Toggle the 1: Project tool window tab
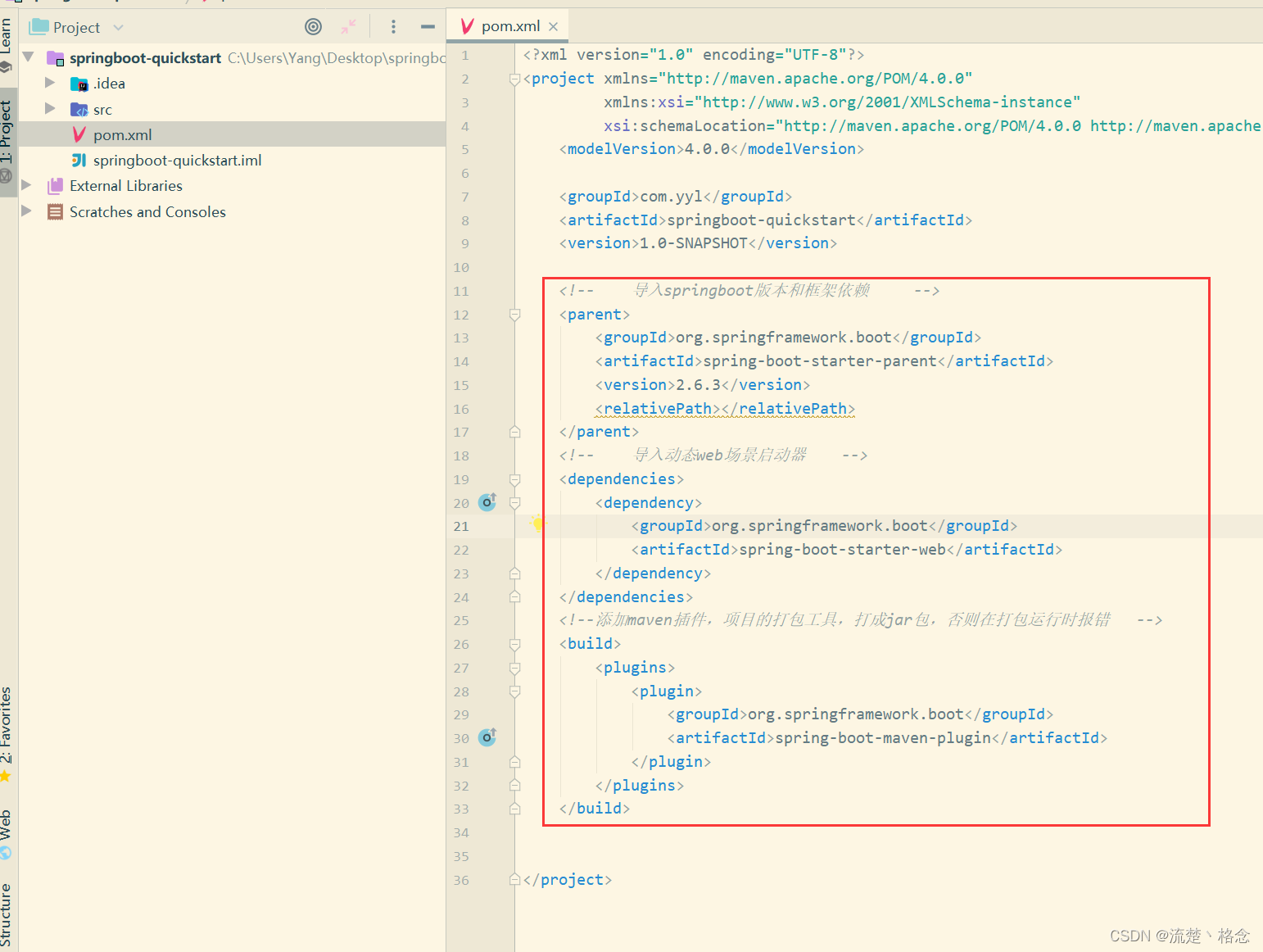Image resolution: width=1263 pixels, height=952 pixels. [x=7, y=141]
